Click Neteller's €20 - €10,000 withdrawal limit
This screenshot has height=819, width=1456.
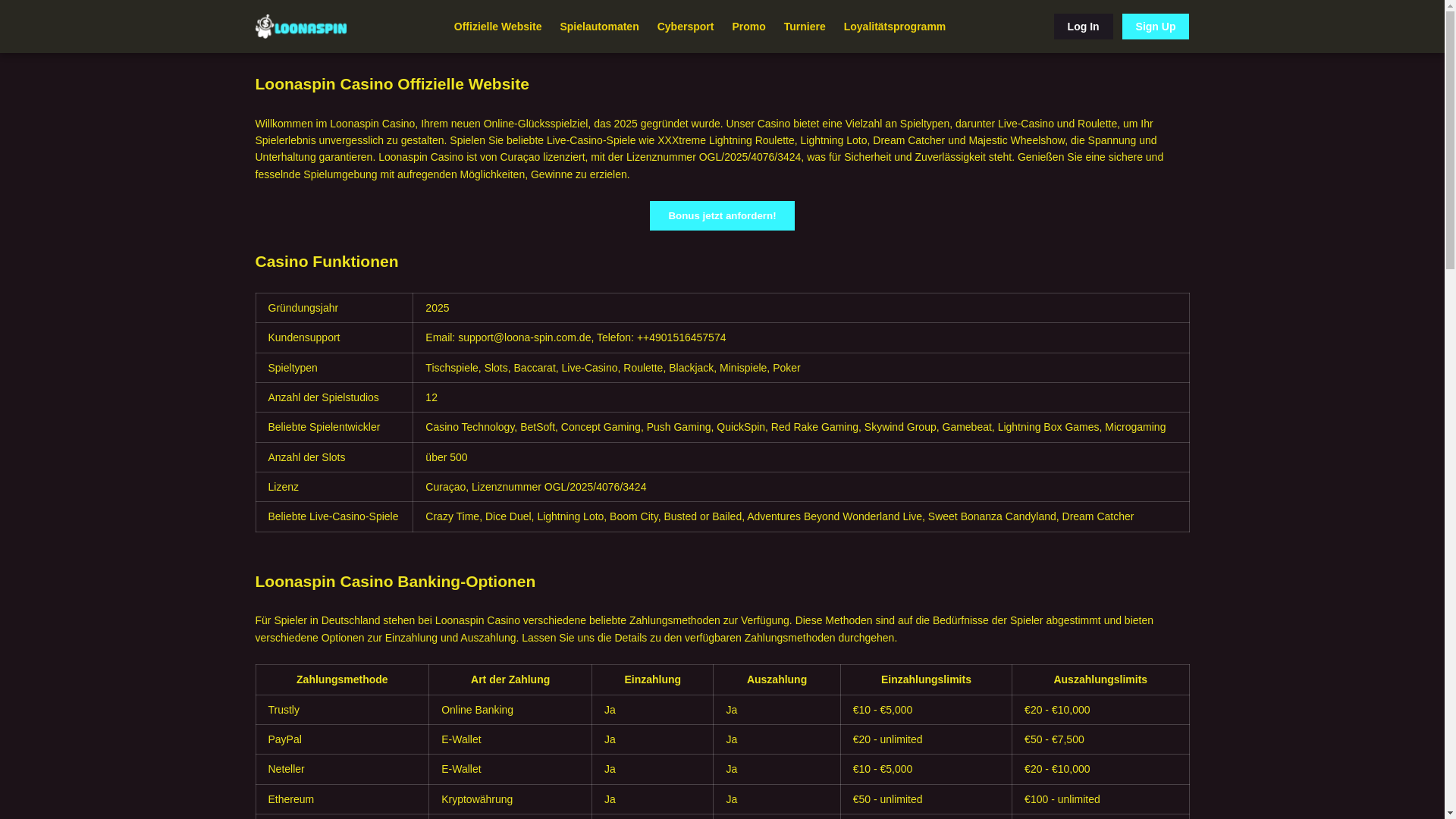point(1100,769)
